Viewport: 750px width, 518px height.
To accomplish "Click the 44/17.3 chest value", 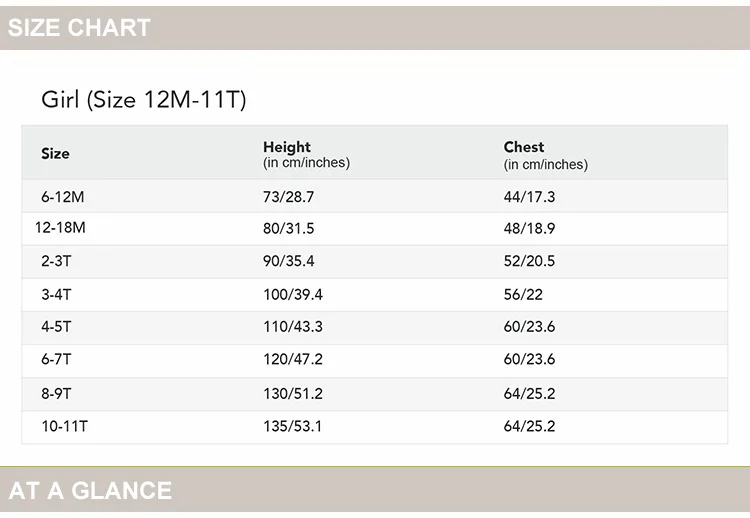I will (x=529, y=197).
